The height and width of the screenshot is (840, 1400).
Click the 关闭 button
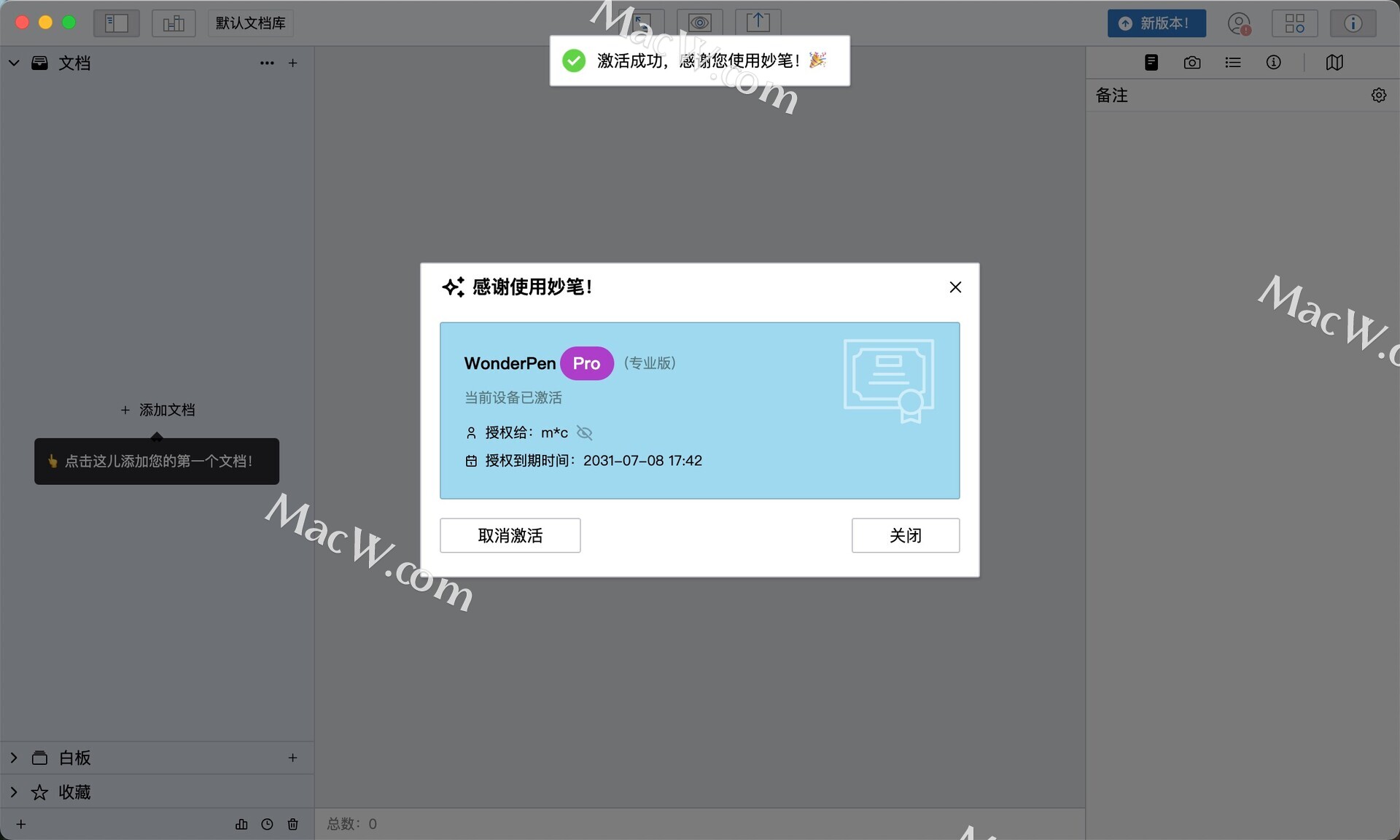point(906,535)
